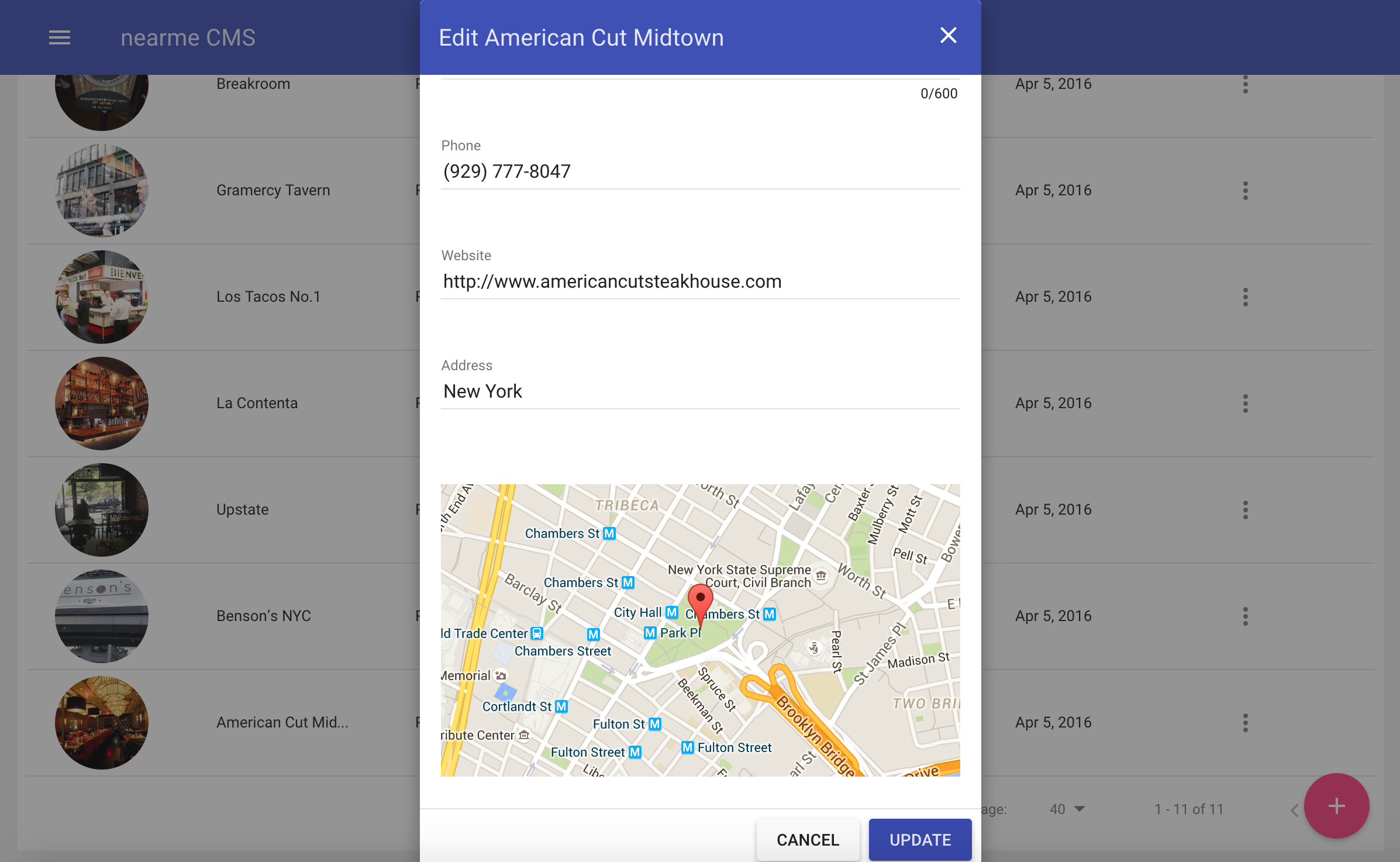
Task: Open the overflow menu for Upstate row
Action: [1246, 509]
